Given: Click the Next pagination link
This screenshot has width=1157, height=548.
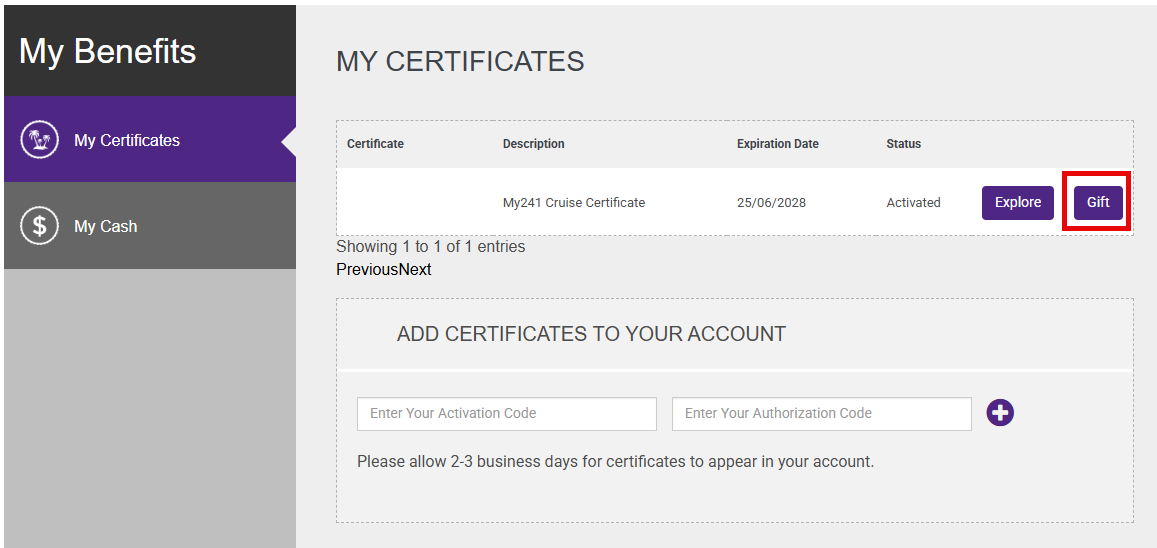Looking at the screenshot, I should (415, 269).
